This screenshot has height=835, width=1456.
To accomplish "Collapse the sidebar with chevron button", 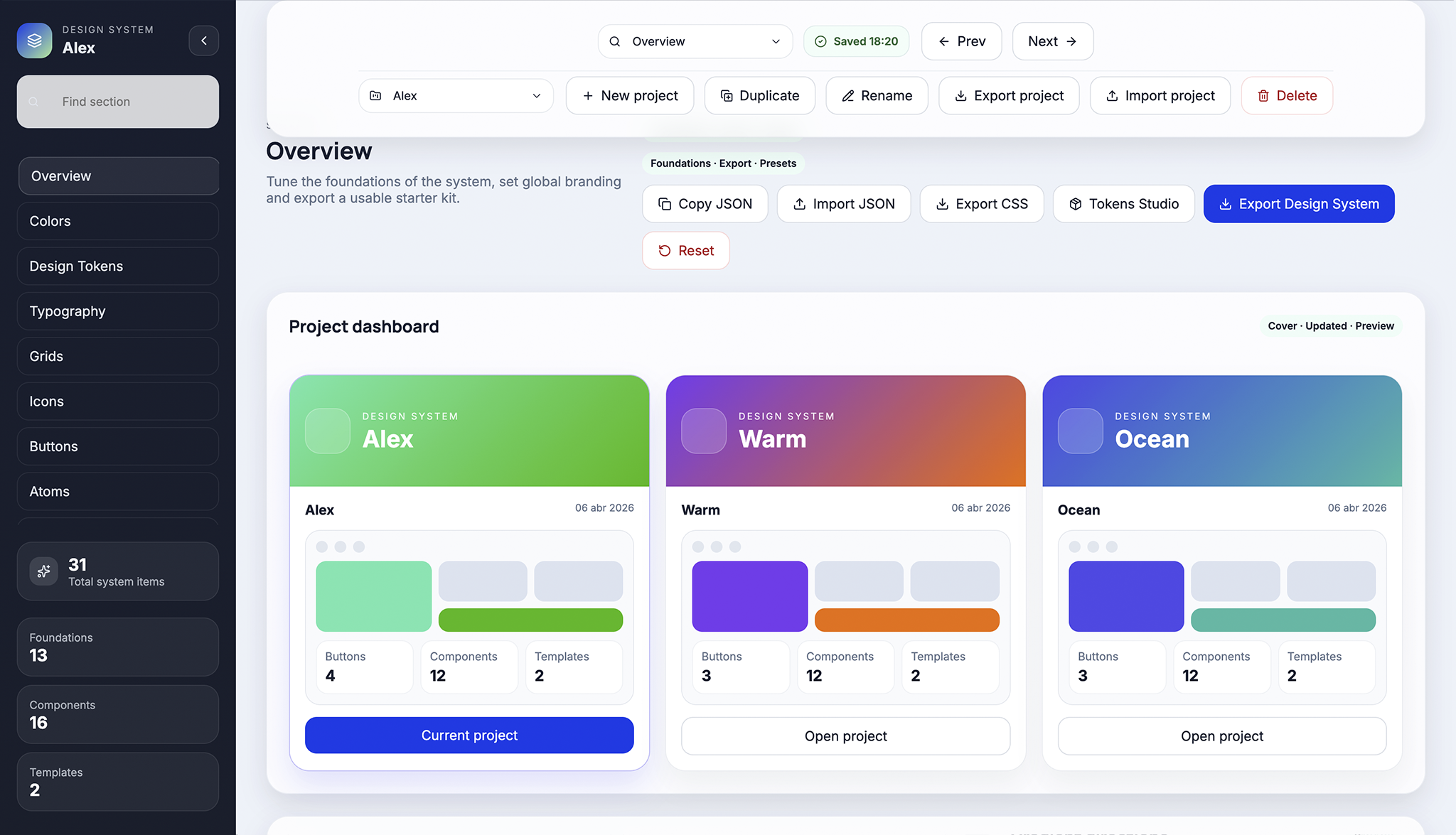I will coord(204,41).
